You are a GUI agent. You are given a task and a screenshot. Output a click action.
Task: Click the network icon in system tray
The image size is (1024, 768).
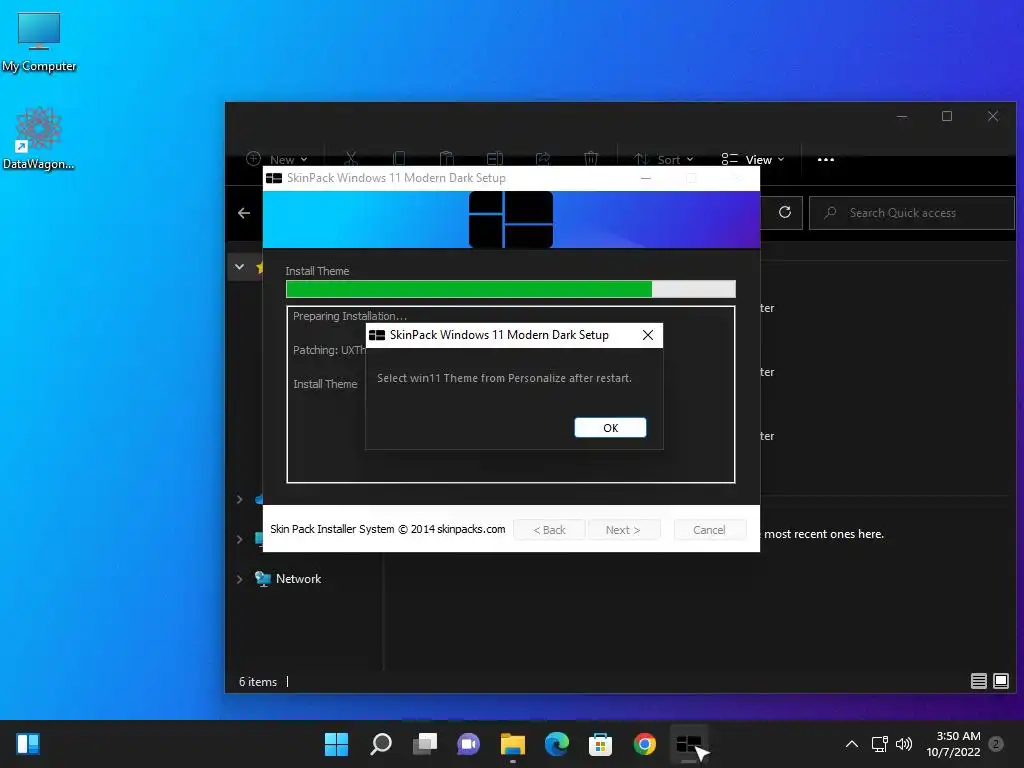click(x=879, y=744)
